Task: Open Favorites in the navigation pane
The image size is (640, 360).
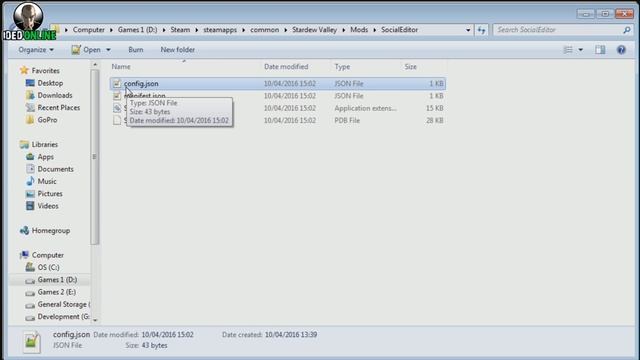Action: (x=46, y=71)
